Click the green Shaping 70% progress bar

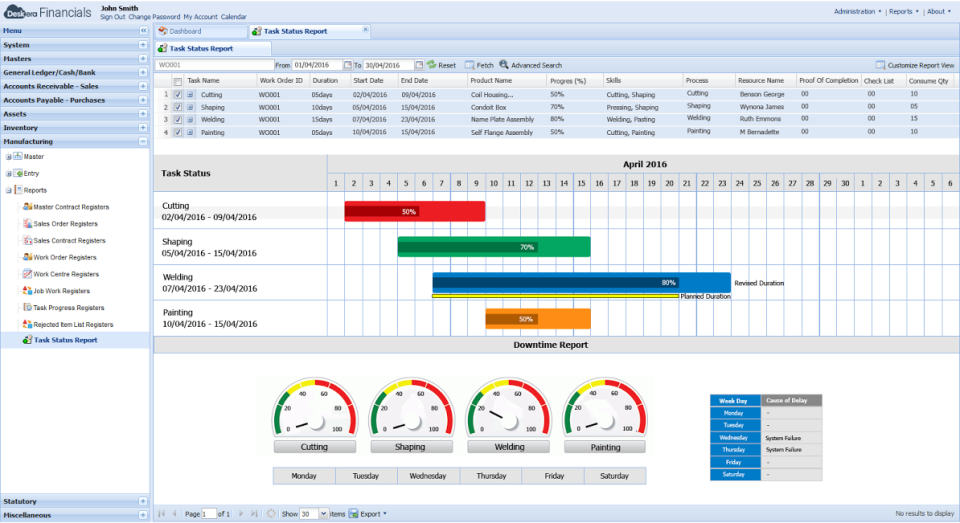click(x=493, y=247)
